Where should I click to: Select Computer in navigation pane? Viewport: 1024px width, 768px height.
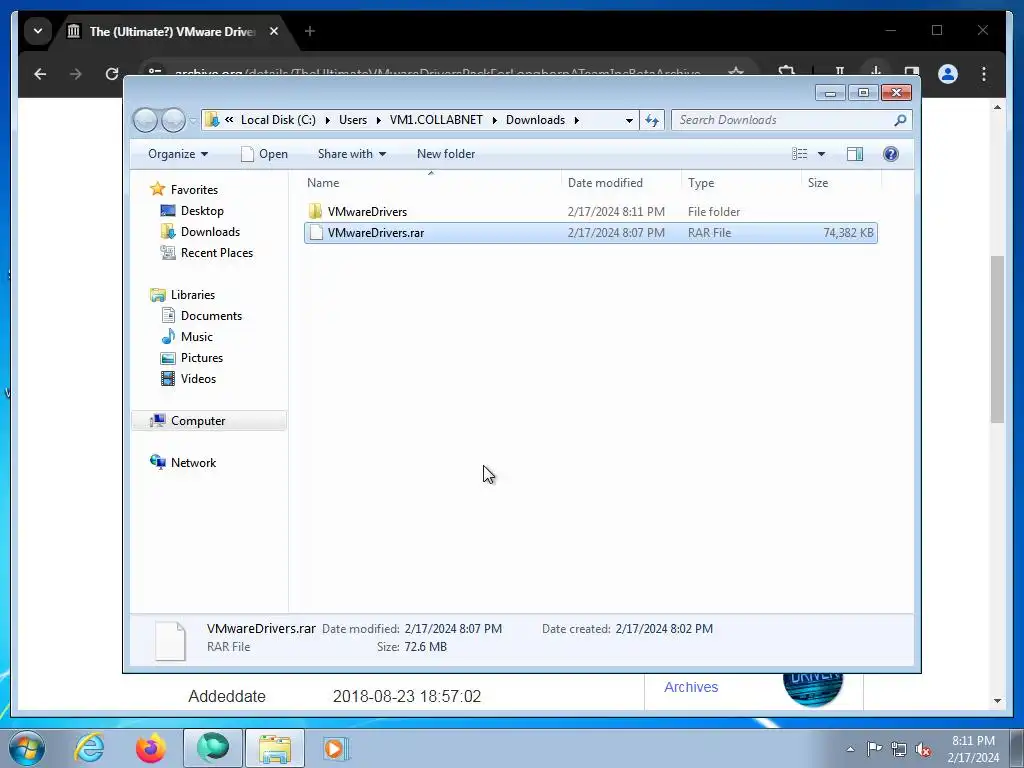click(x=197, y=421)
